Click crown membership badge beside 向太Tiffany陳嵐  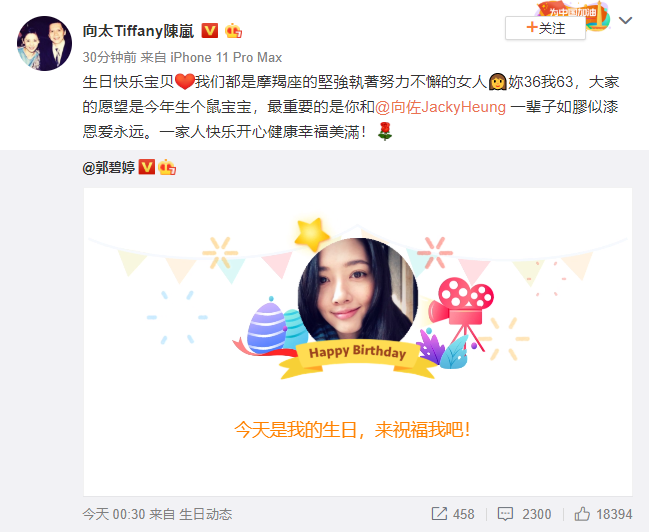tap(233, 31)
